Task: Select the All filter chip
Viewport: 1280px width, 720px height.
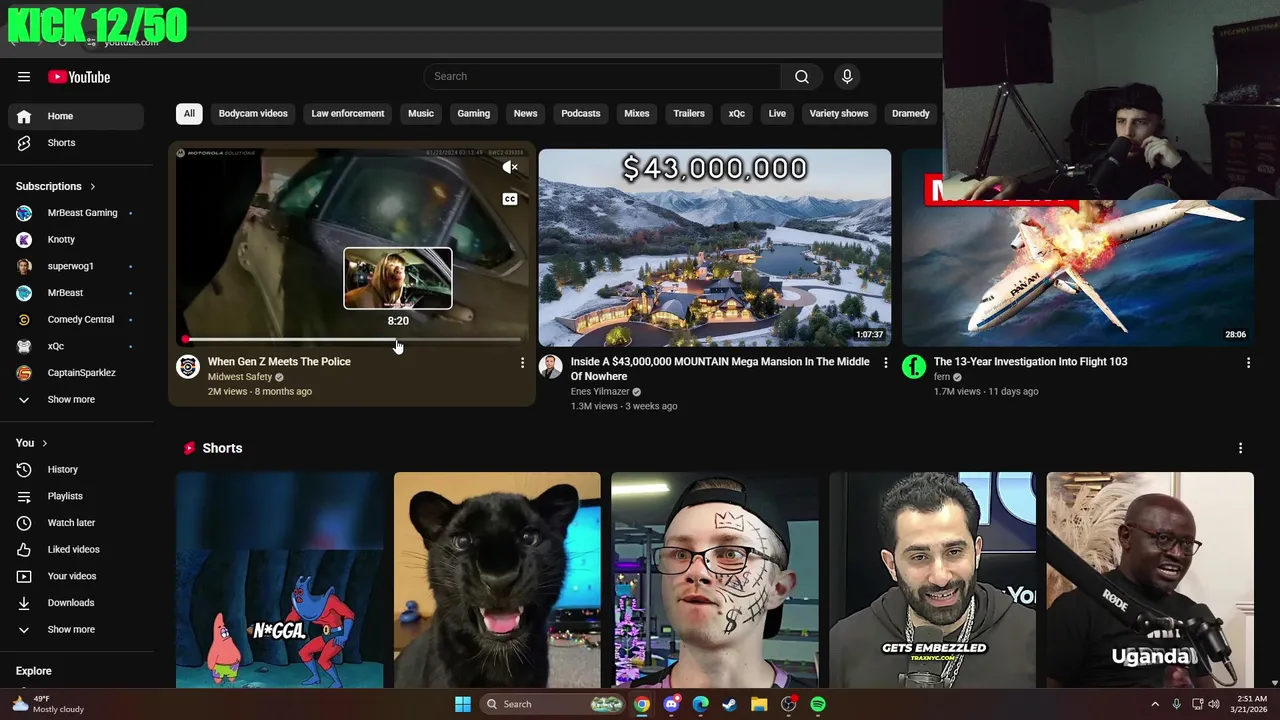Action: pyautogui.click(x=189, y=114)
